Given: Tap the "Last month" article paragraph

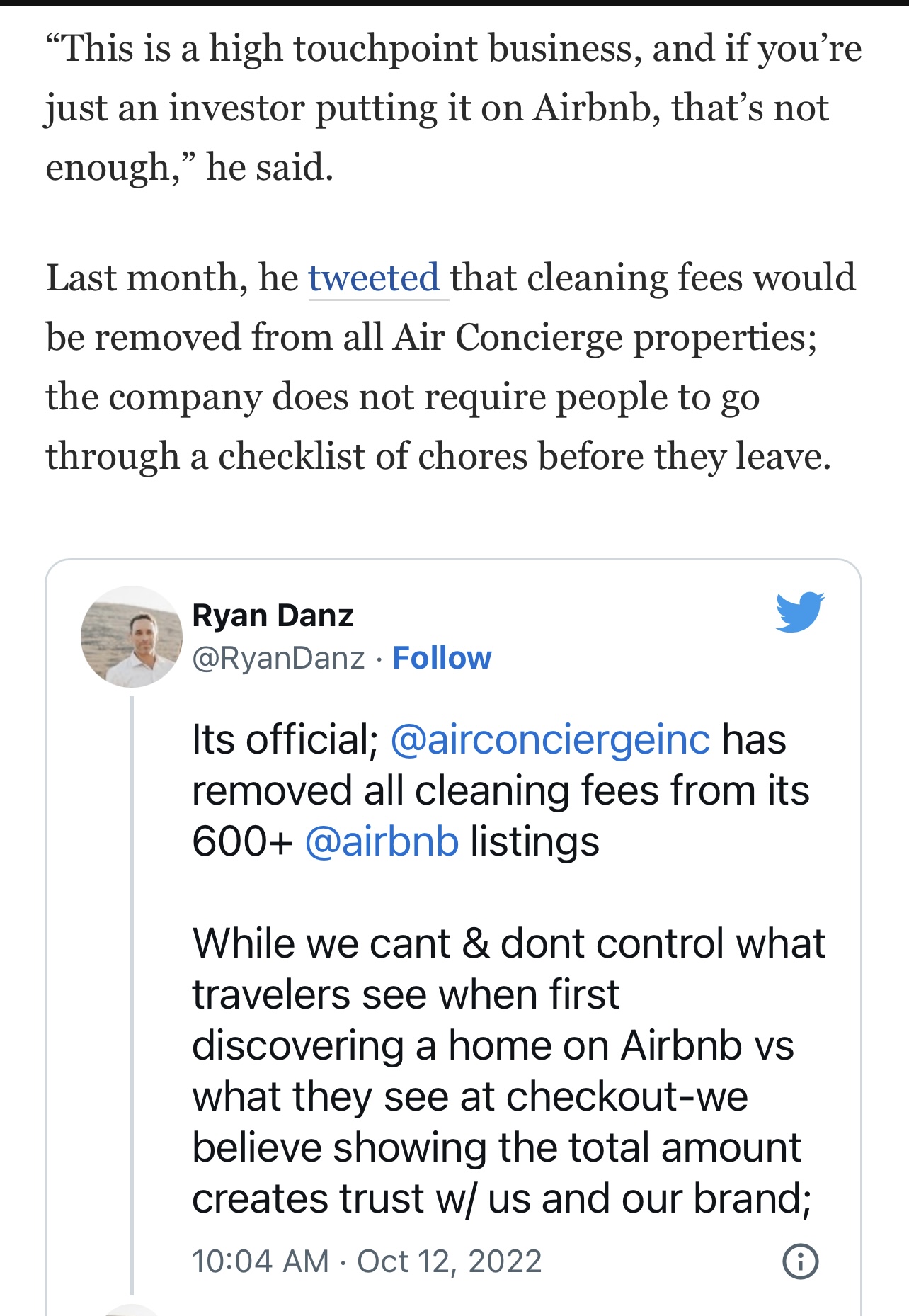Looking at the screenshot, I should click(x=451, y=366).
